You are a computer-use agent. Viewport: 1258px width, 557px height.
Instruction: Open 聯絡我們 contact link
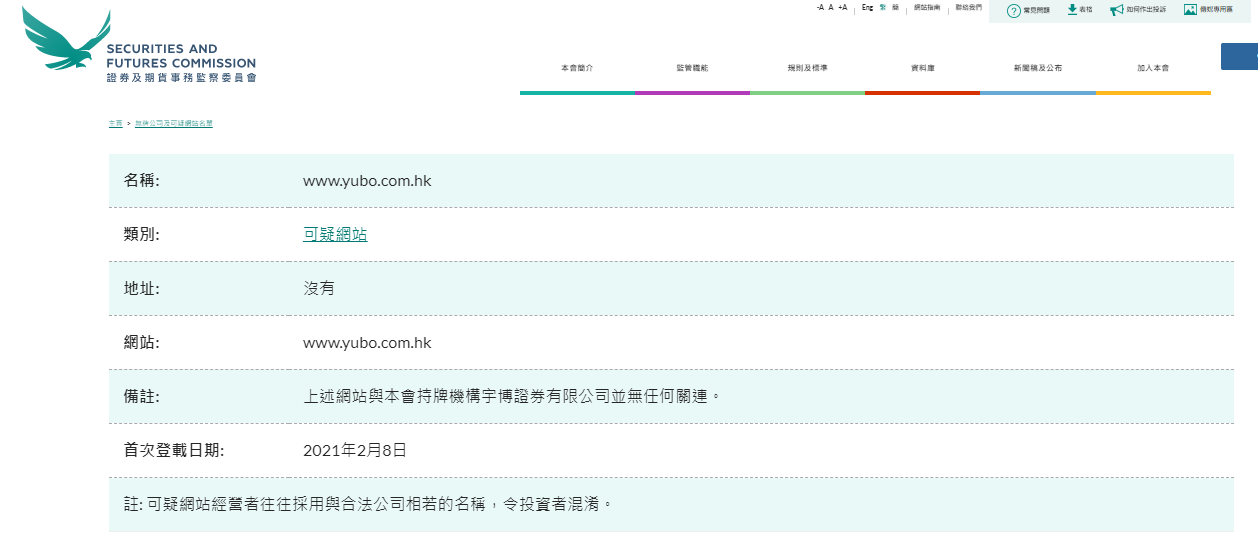(x=968, y=7)
